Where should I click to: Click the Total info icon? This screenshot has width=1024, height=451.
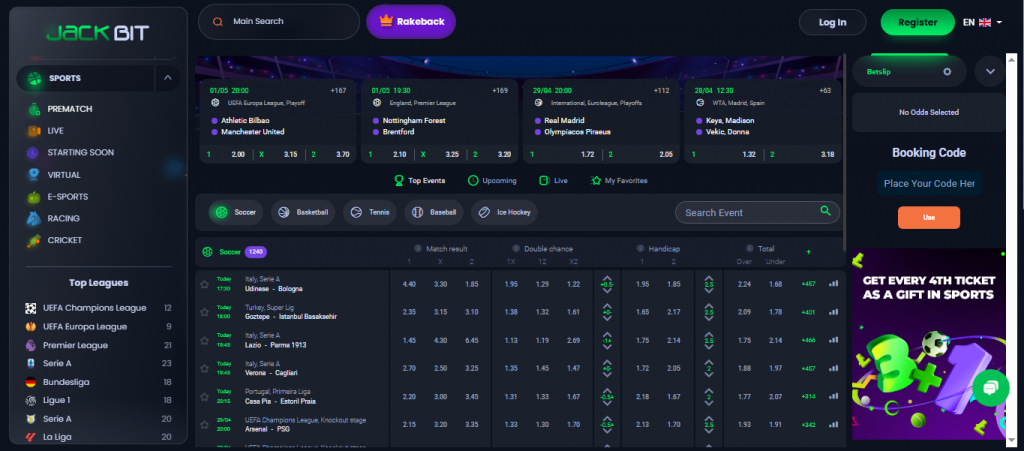coord(750,249)
